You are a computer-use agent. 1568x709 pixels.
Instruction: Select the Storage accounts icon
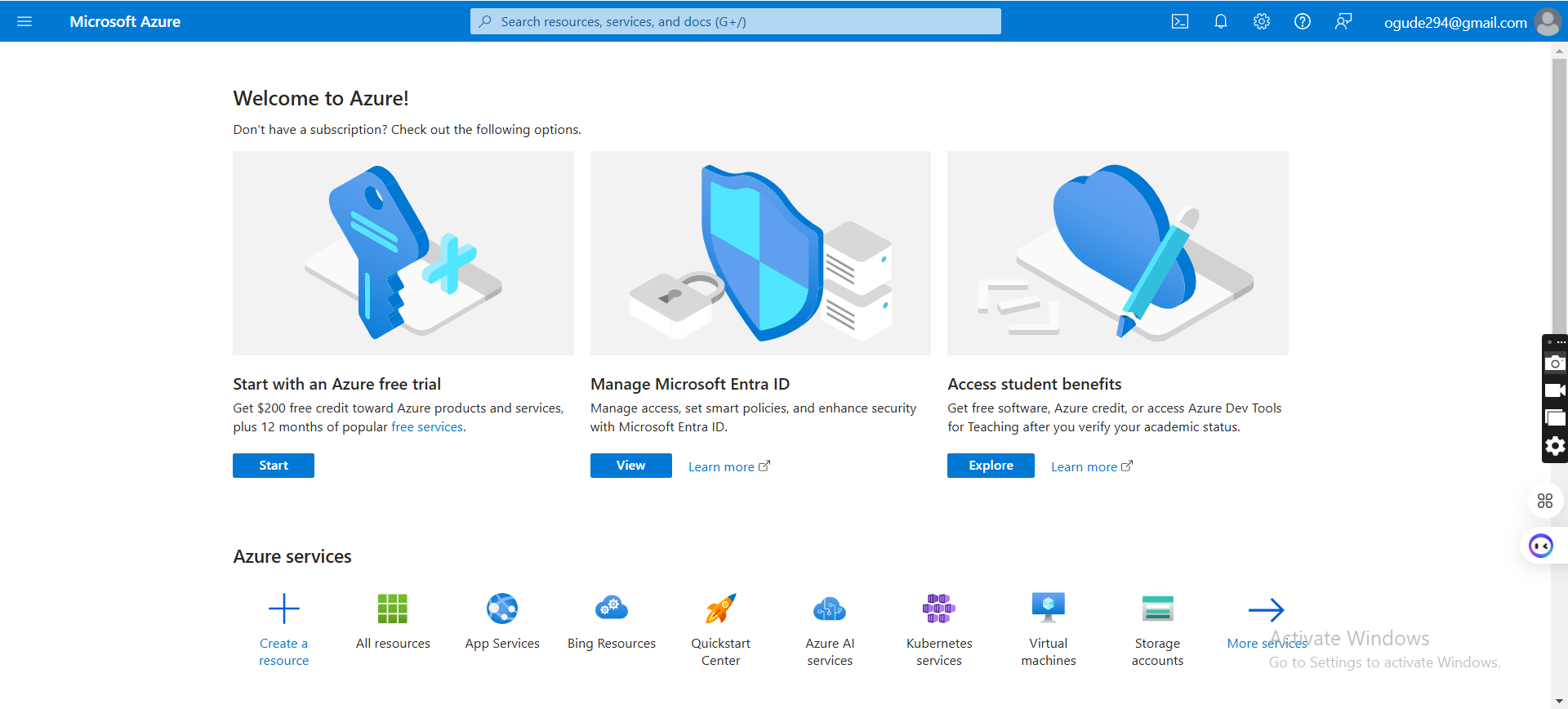1157,609
